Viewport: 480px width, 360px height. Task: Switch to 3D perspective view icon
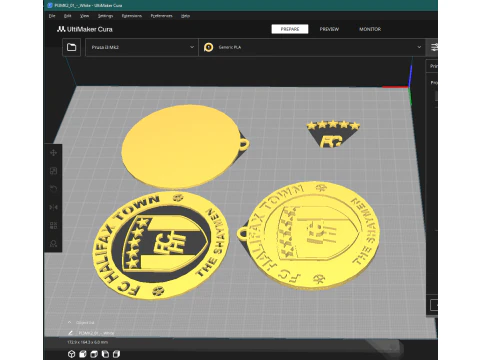click(71, 354)
